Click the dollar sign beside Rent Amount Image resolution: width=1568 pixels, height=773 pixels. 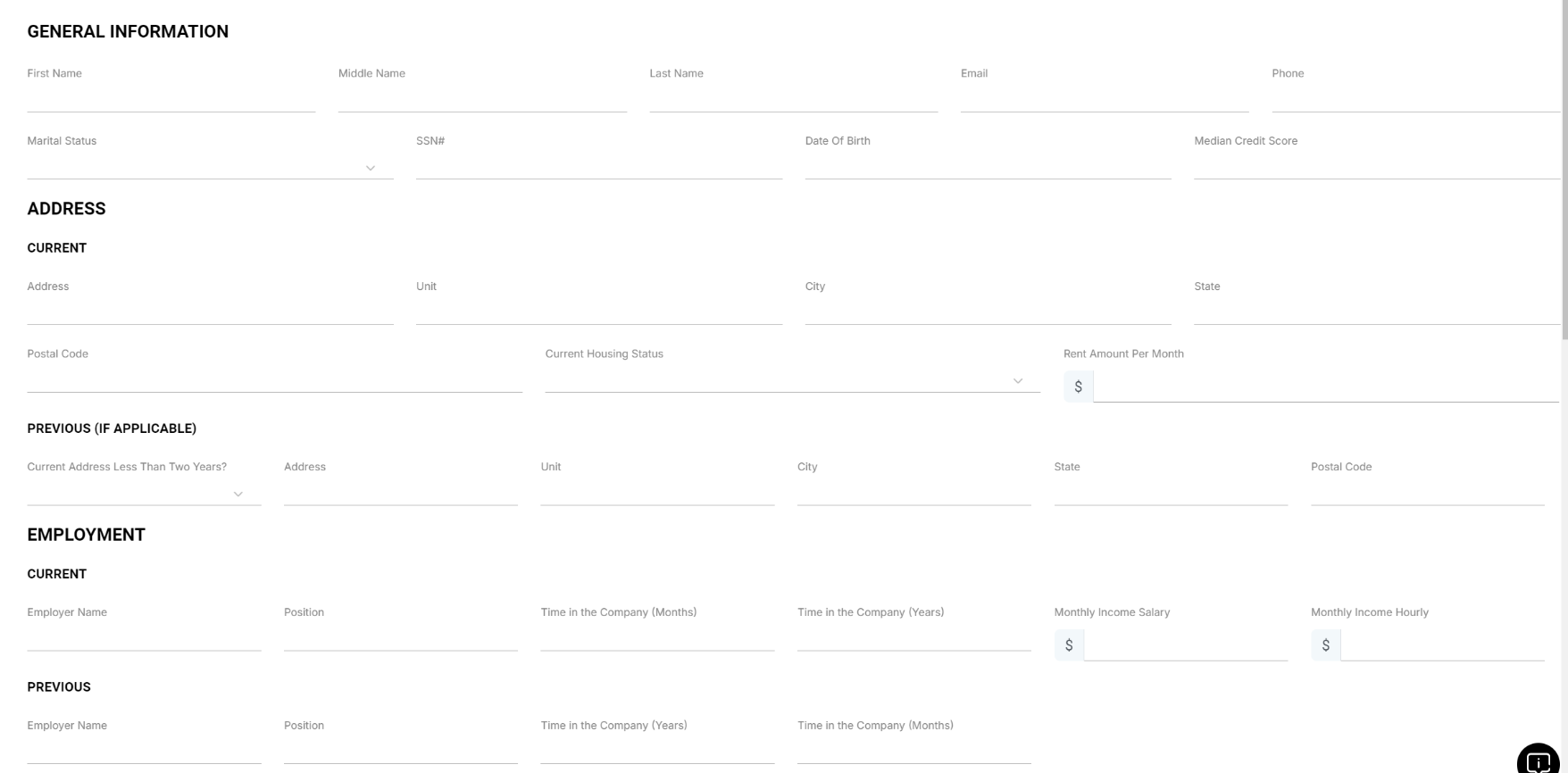pos(1078,386)
